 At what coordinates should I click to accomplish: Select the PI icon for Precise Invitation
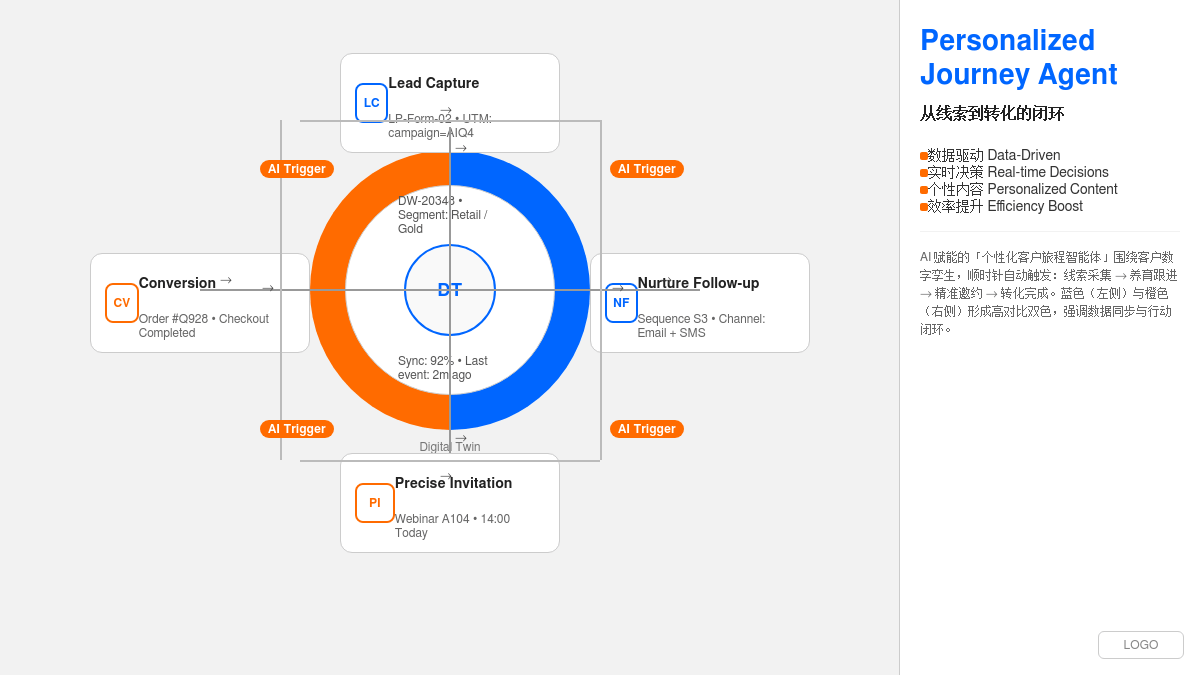tap(375, 503)
